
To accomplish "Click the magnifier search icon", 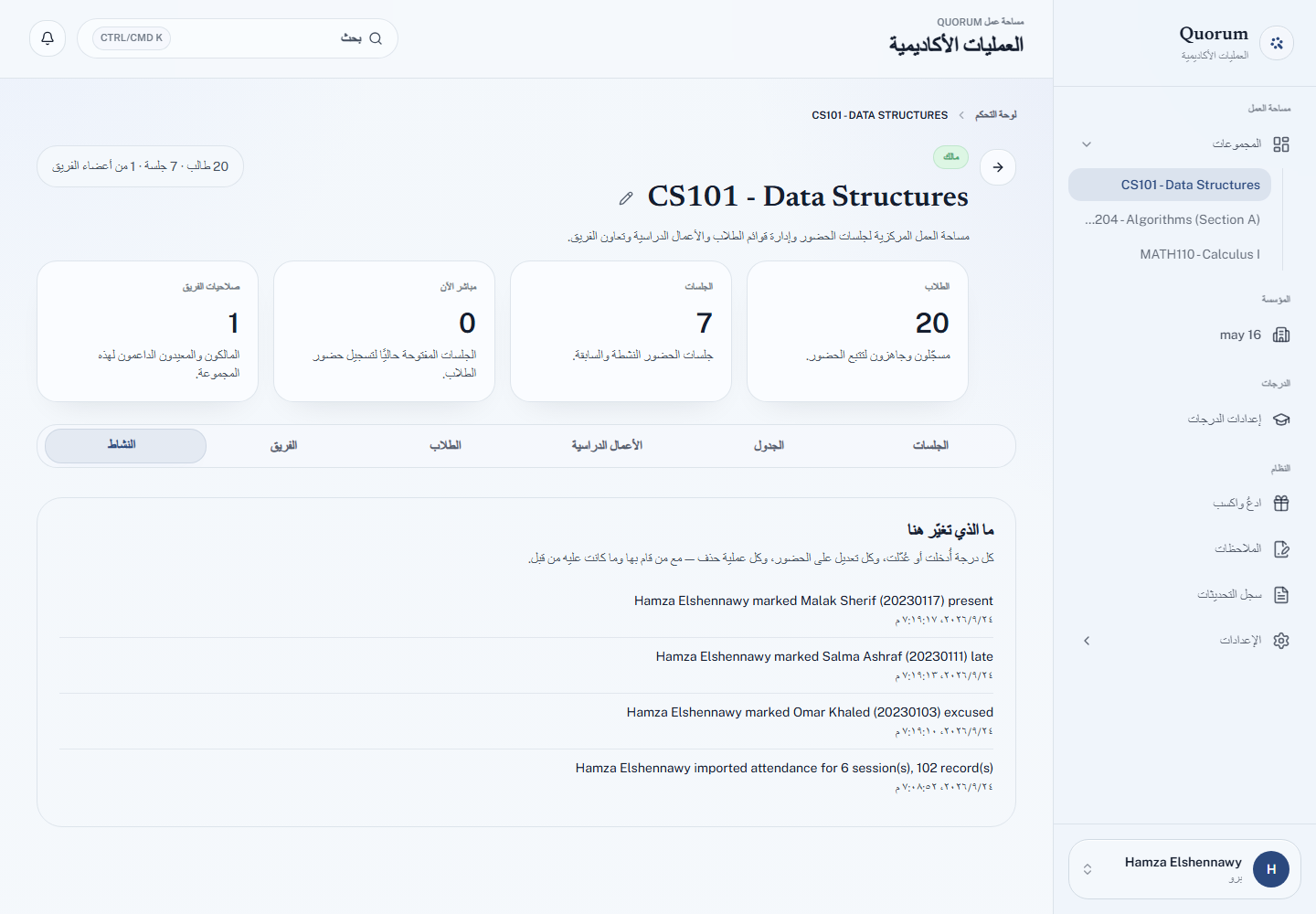I will (x=376, y=38).
